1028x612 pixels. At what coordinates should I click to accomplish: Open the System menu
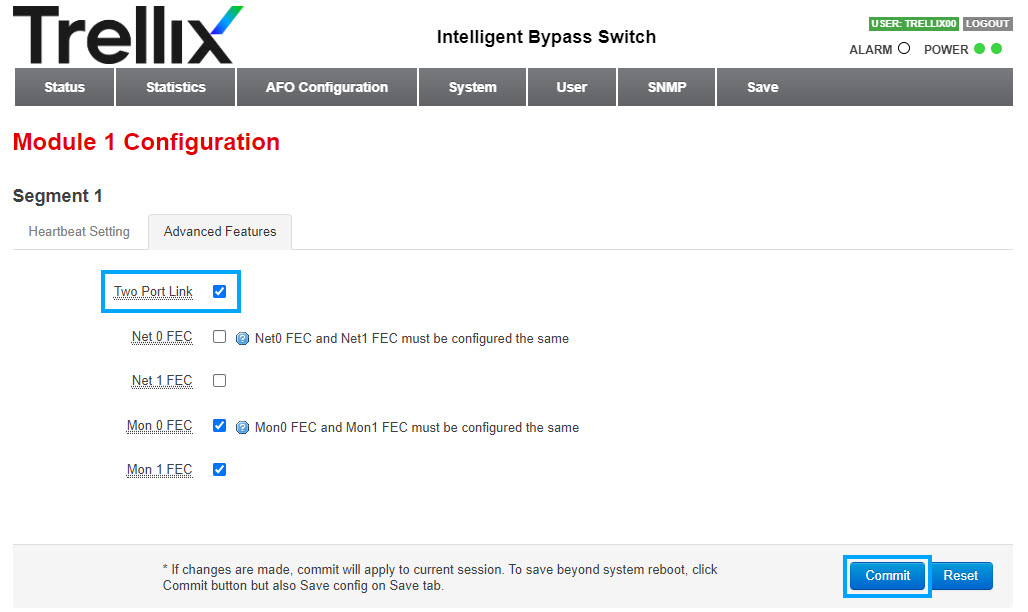pyautogui.click(x=472, y=87)
